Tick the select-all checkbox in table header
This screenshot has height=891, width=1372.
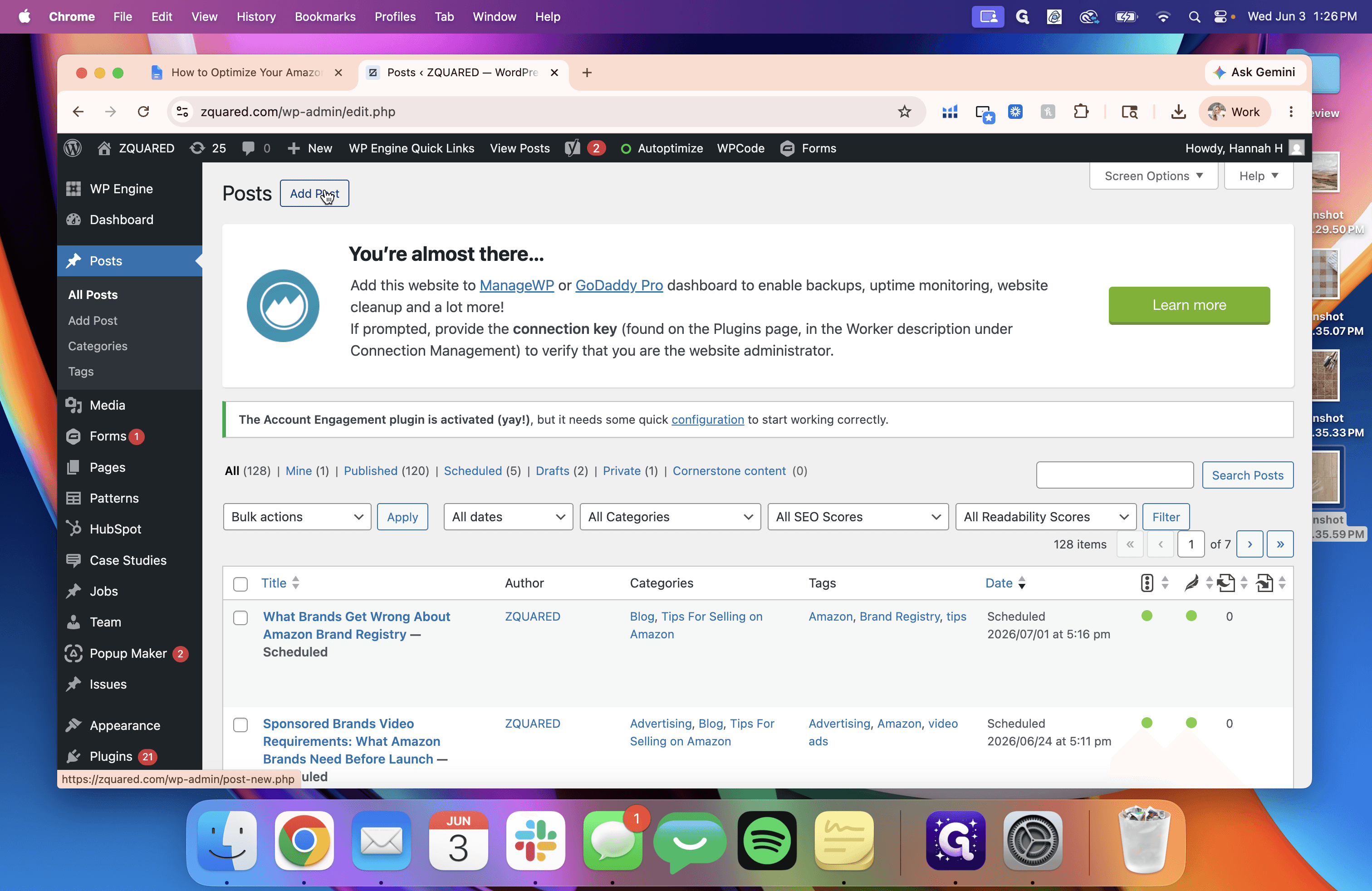(x=240, y=584)
